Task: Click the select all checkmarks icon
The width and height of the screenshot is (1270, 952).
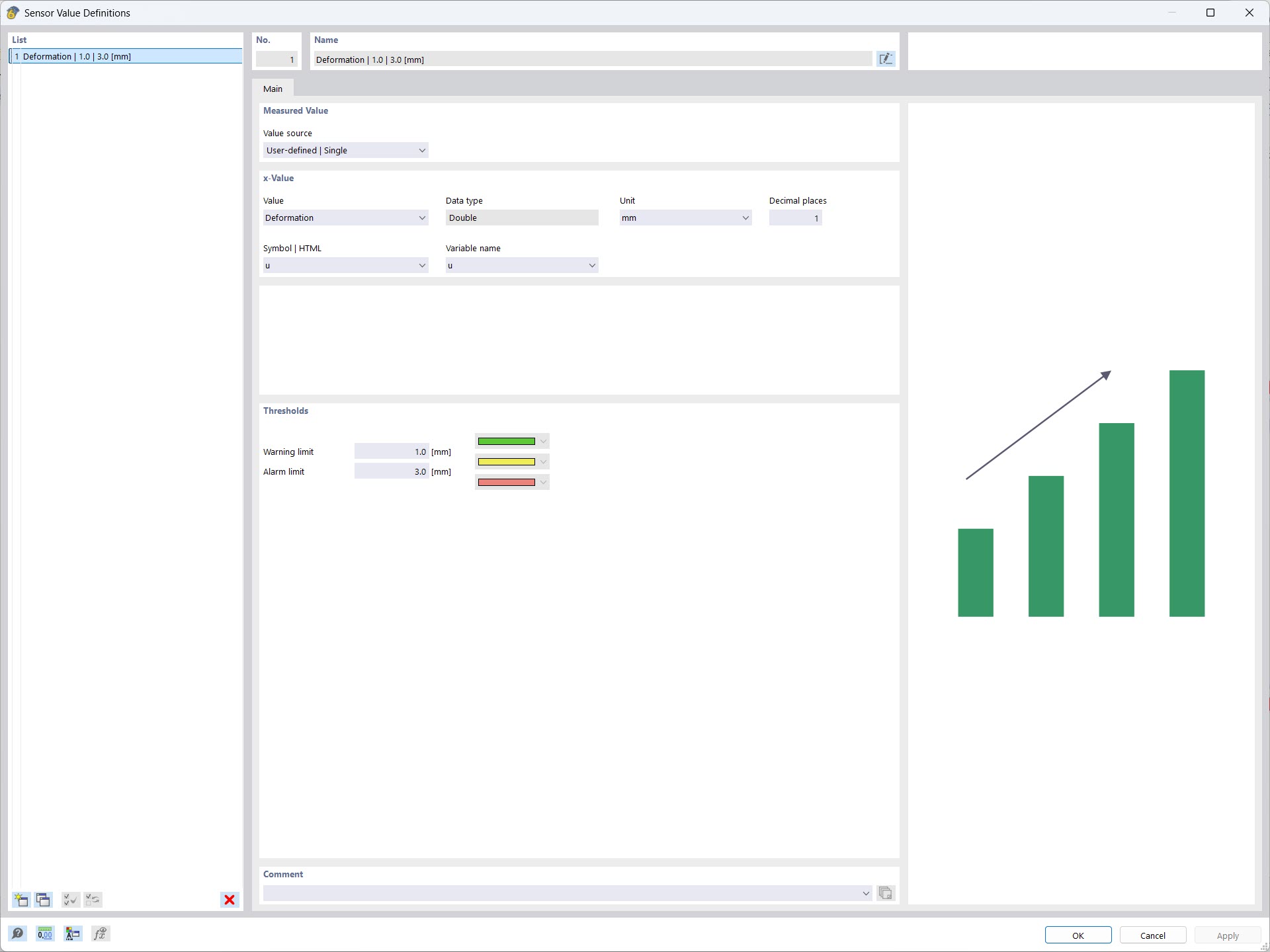Action: click(x=70, y=900)
